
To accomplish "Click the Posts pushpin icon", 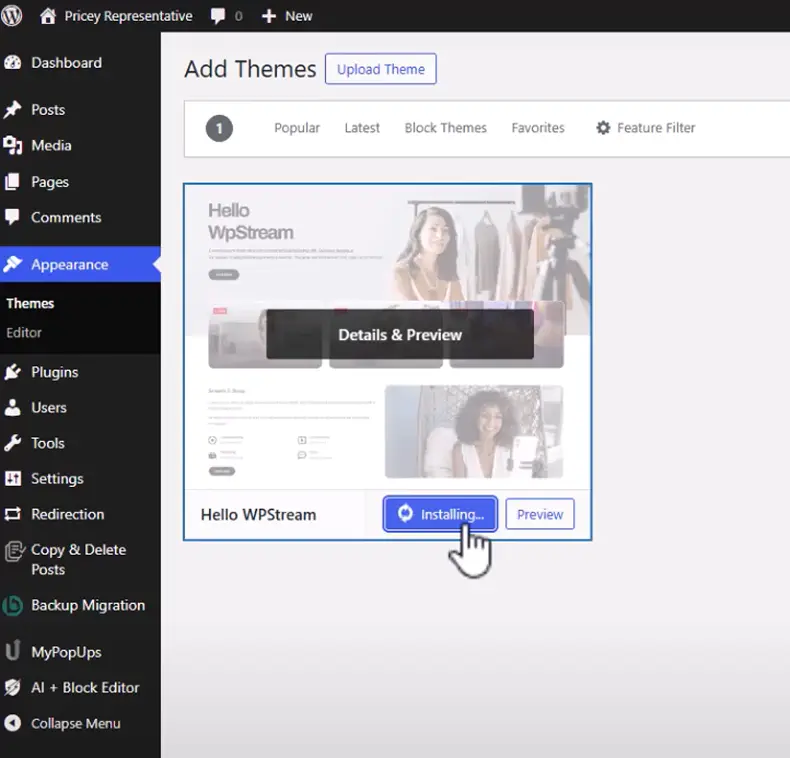I will point(13,109).
